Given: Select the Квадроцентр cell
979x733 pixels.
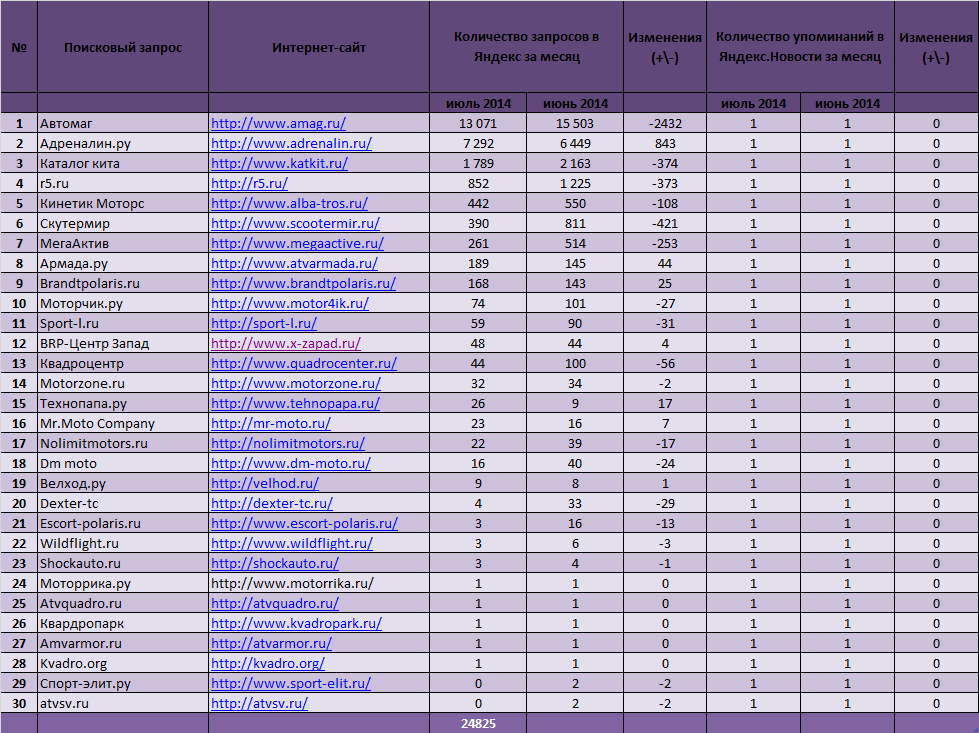Looking at the screenshot, I should click(x=123, y=363).
